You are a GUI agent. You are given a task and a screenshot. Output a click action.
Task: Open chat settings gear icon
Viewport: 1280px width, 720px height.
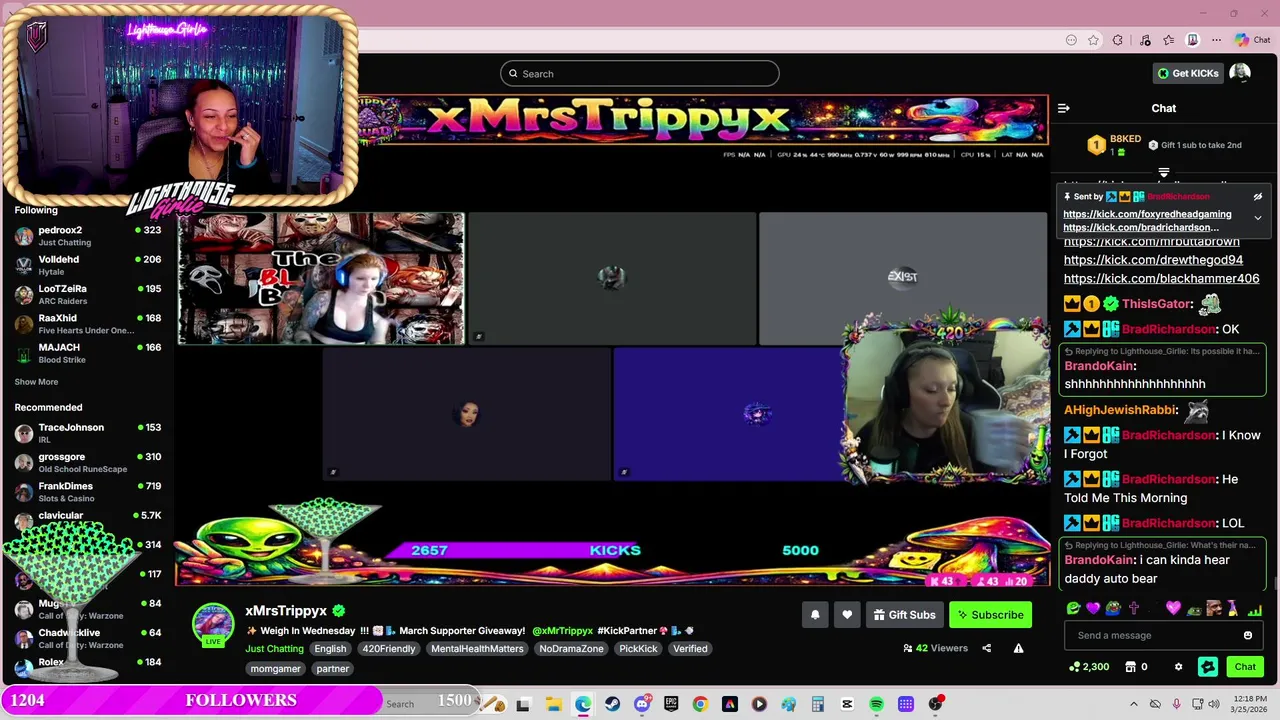1178,667
